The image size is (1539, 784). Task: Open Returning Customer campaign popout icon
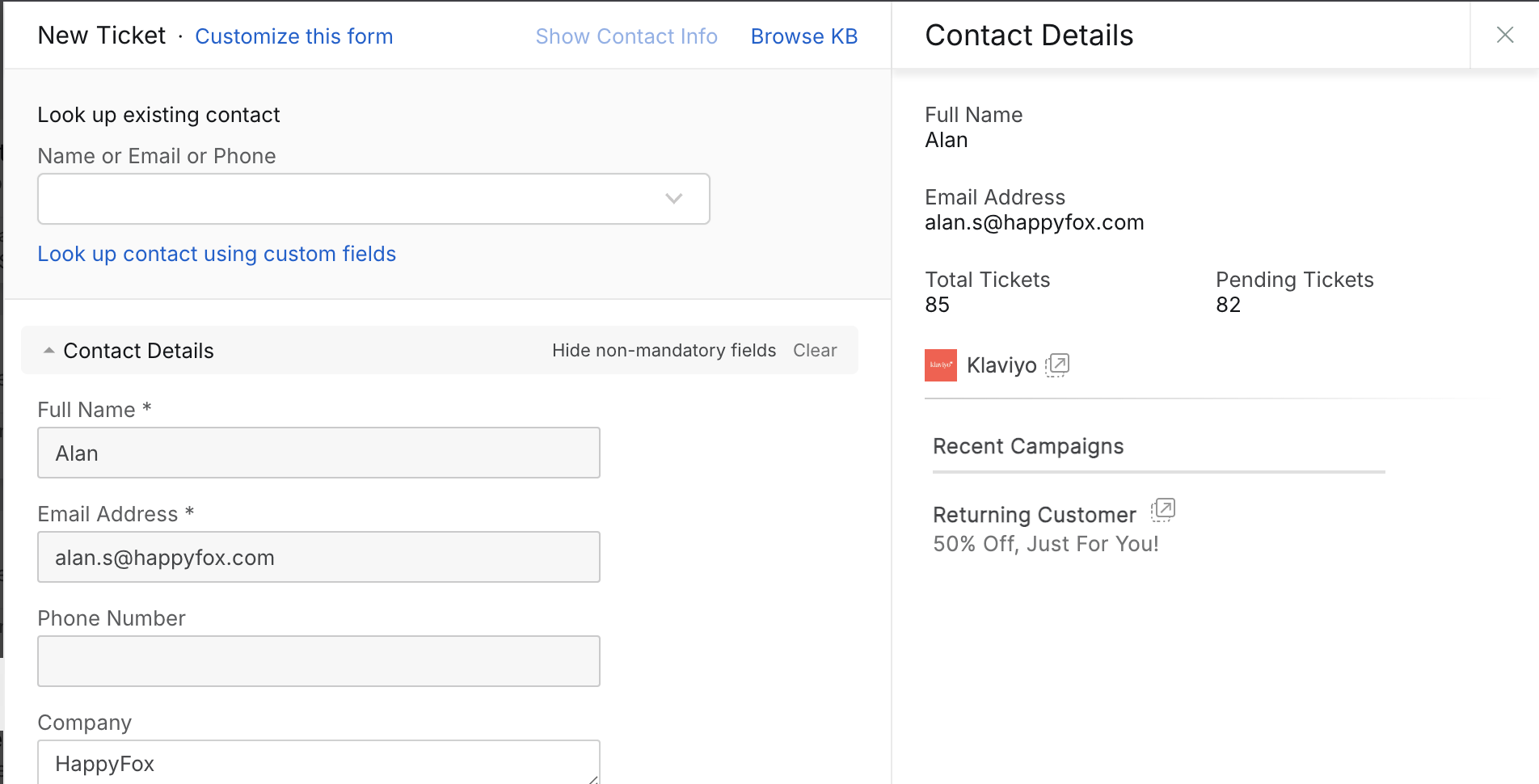[x=1163, y=510]
